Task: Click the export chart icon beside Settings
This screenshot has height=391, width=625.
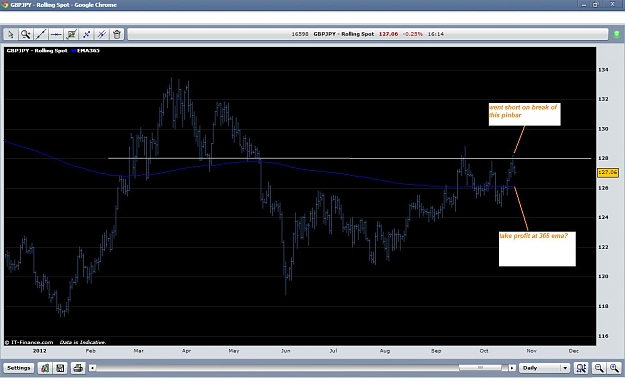Action: click(x=45, y=368)
